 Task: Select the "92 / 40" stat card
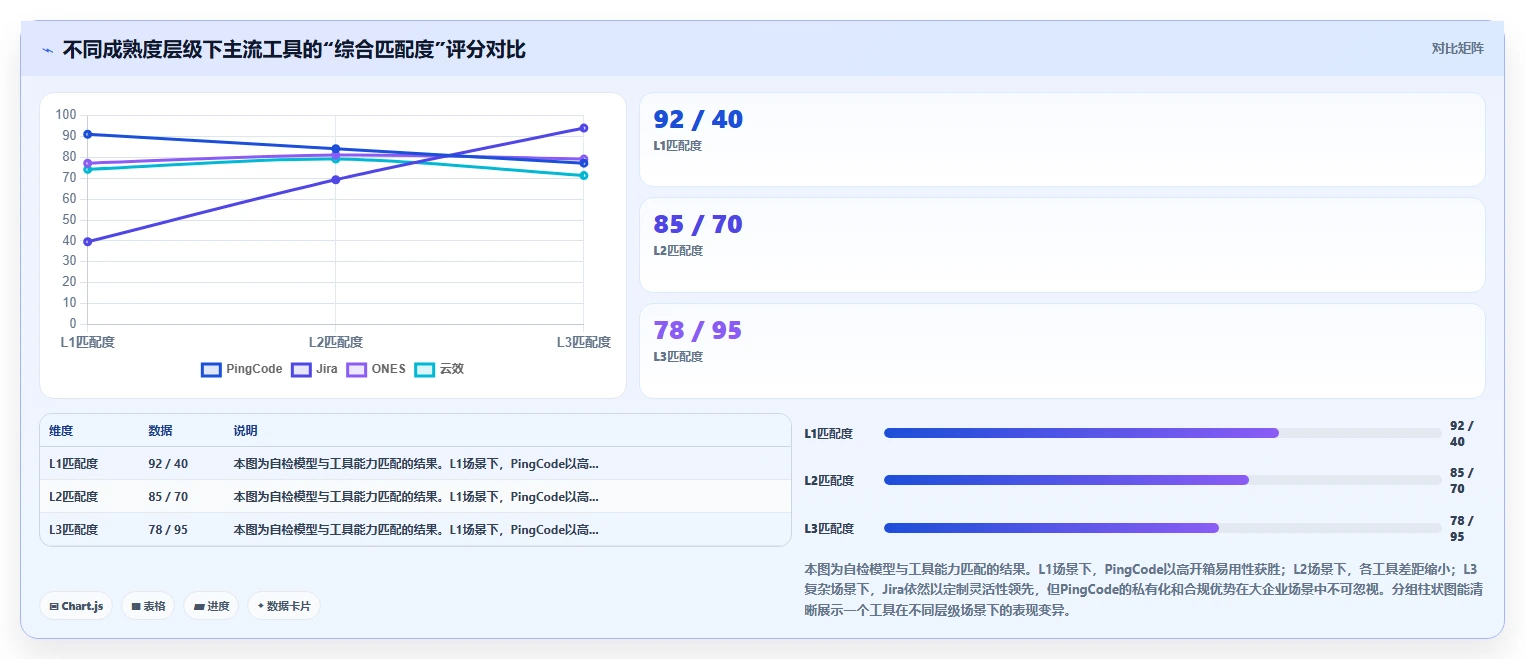coord(1062,140)
